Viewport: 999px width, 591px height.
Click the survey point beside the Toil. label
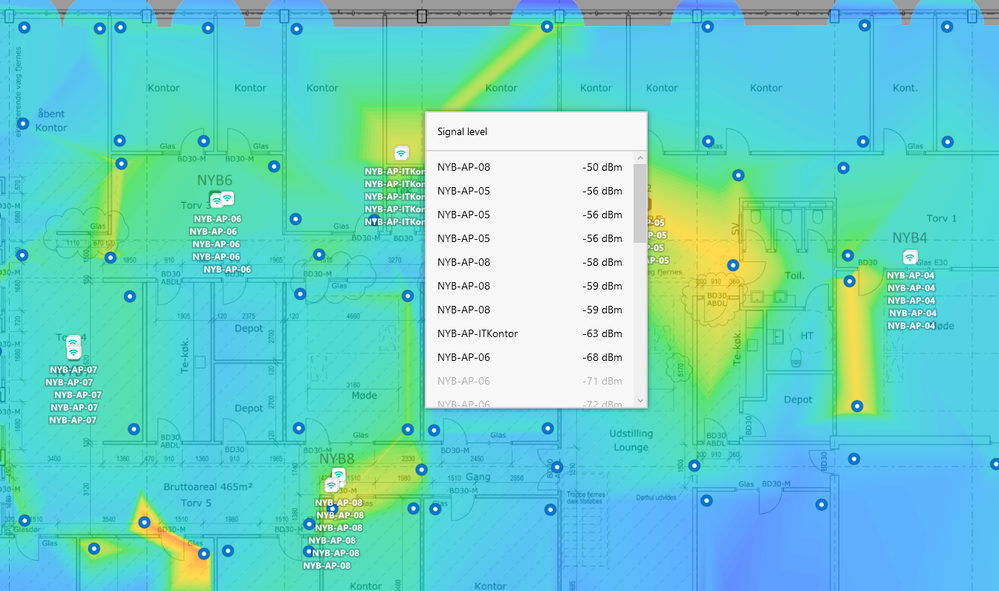(733, 265)
